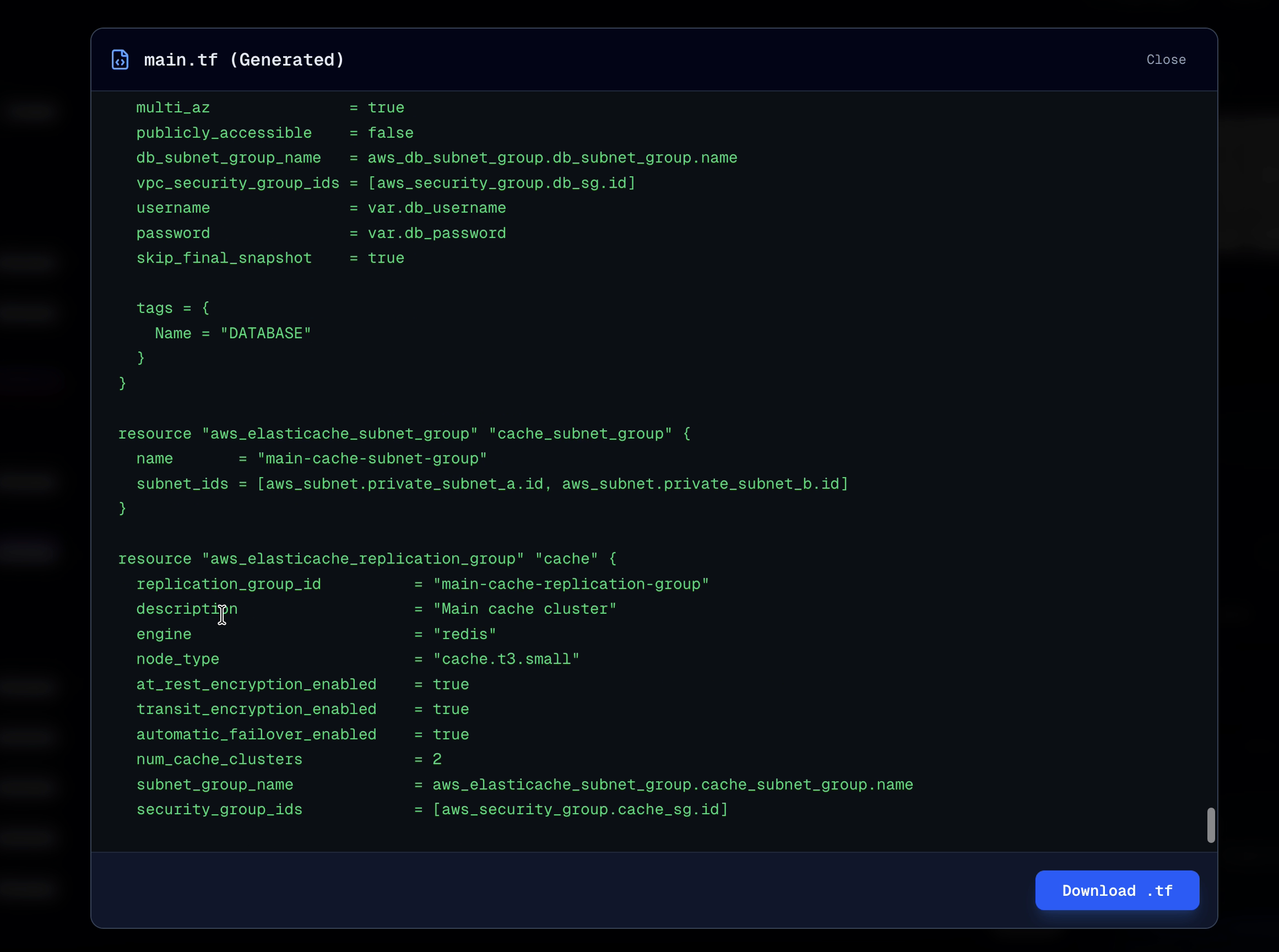Click the code panel vertical scrollbar thumb
The image size is (1279, 952).
click(1211, 825)
